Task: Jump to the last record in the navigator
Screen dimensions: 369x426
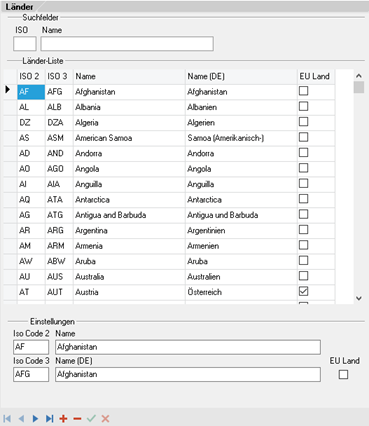Action: tap(49, 419)
